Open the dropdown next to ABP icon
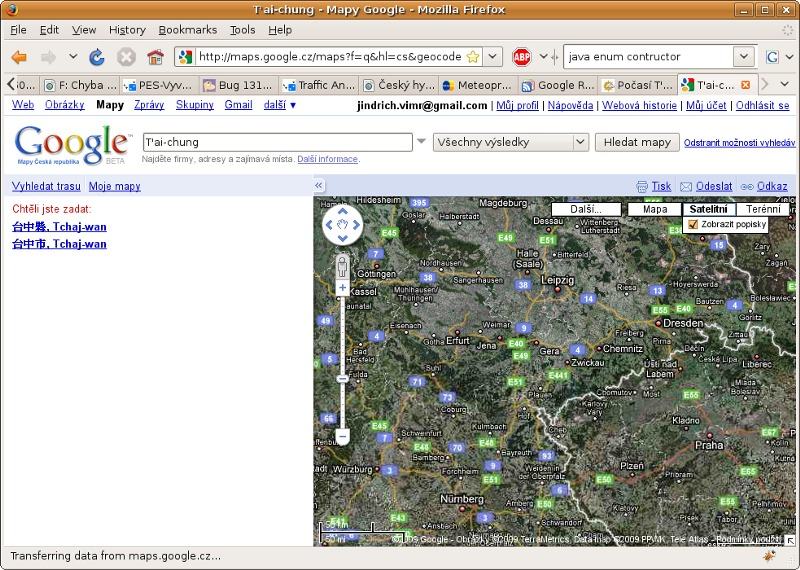This screenshot has width=800, height=570. click(x=543, y=57)
